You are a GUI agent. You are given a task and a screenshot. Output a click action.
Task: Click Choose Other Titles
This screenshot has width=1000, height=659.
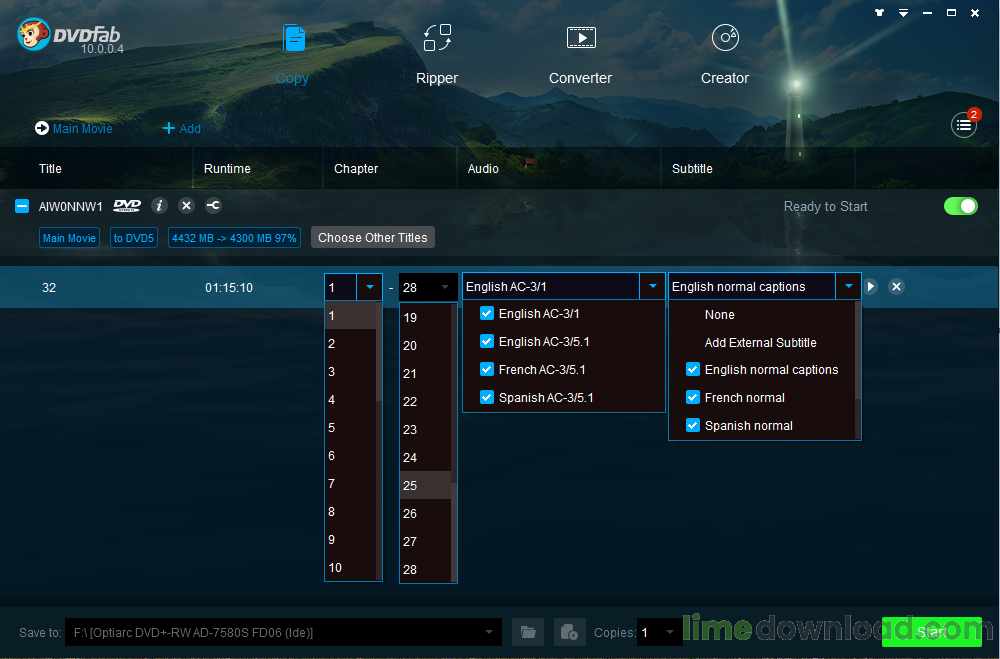[372, 237]
